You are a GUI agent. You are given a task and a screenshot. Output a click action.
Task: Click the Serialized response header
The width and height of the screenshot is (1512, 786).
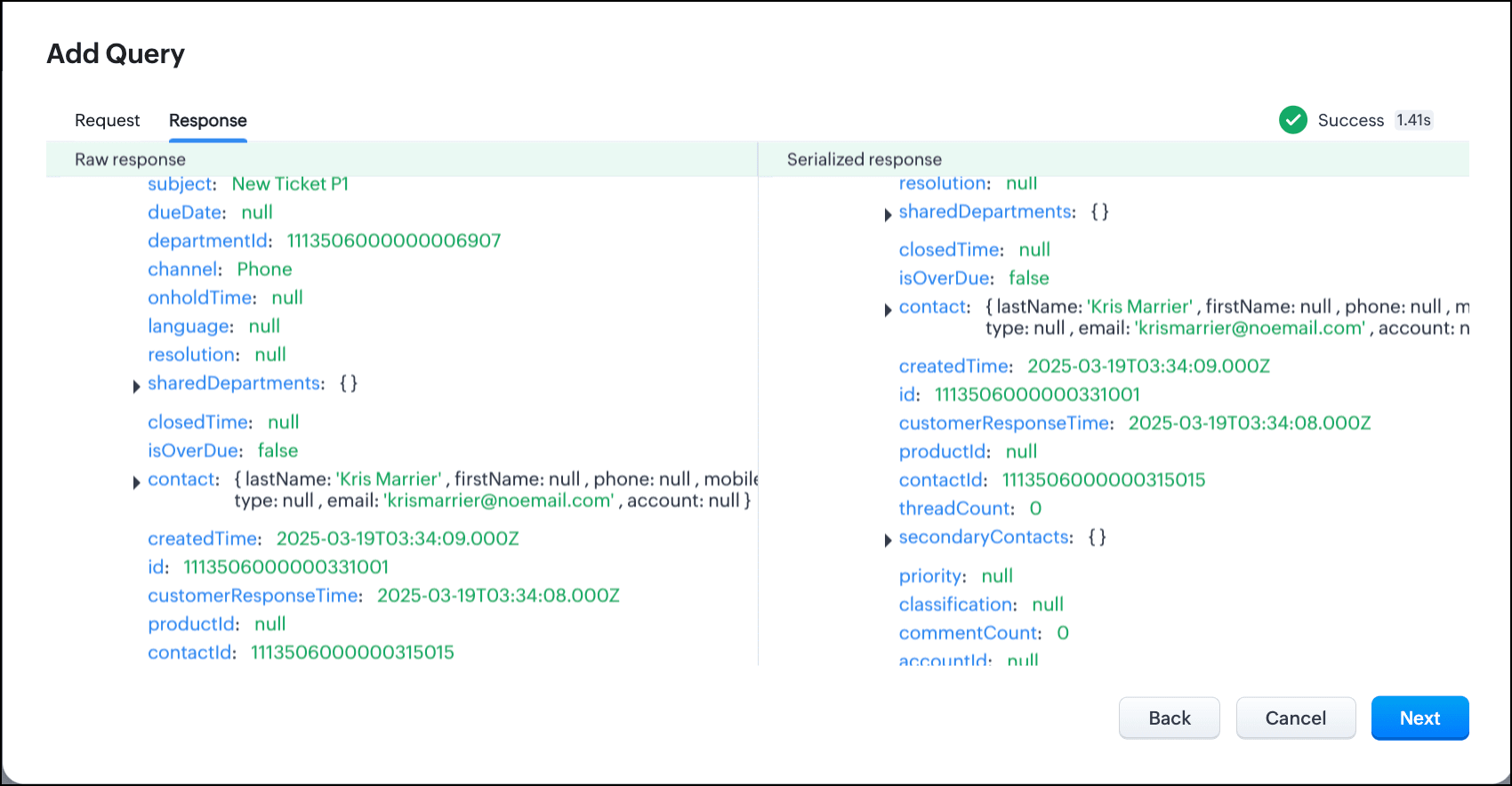tap(864, 159)
